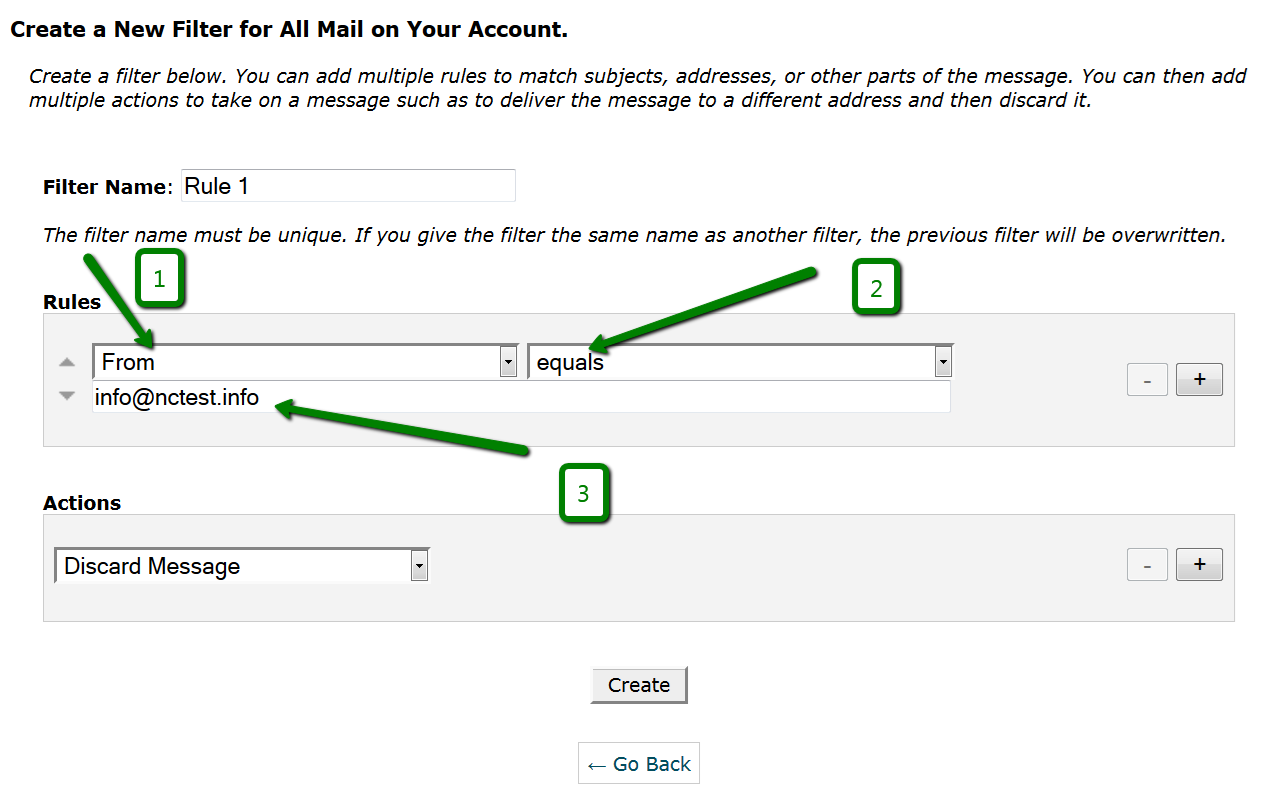Open the equals match-type dropdown

point(740,362)
